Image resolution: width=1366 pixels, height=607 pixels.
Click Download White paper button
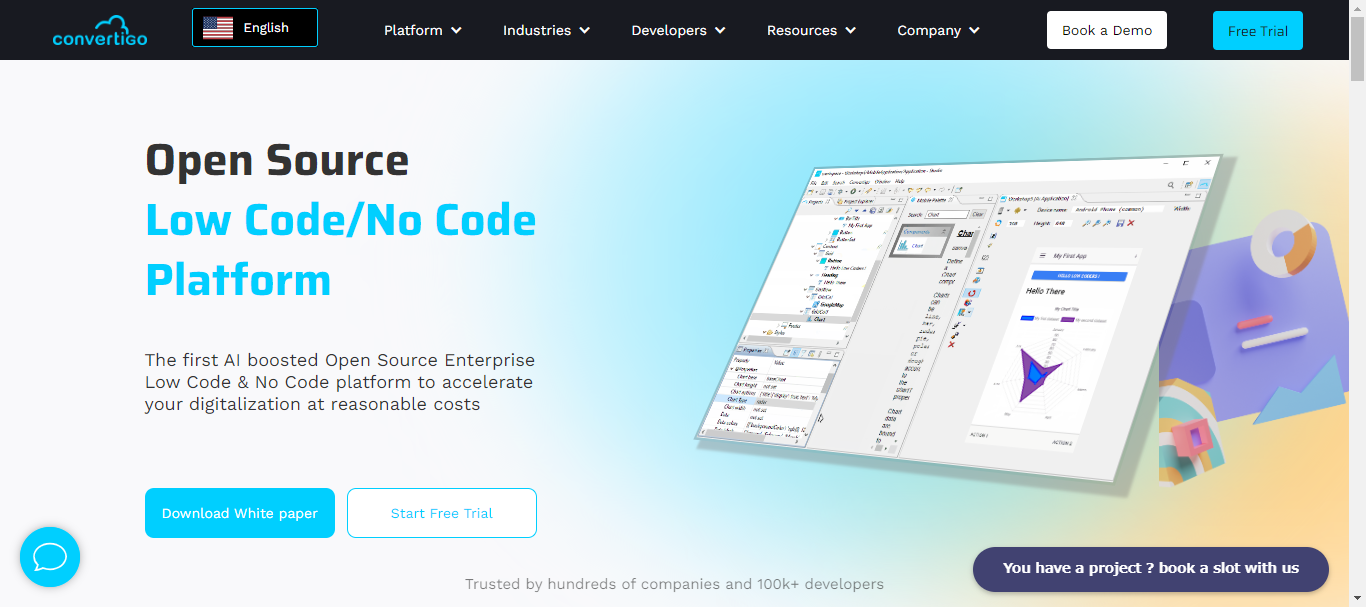click(x=240, y=513)
